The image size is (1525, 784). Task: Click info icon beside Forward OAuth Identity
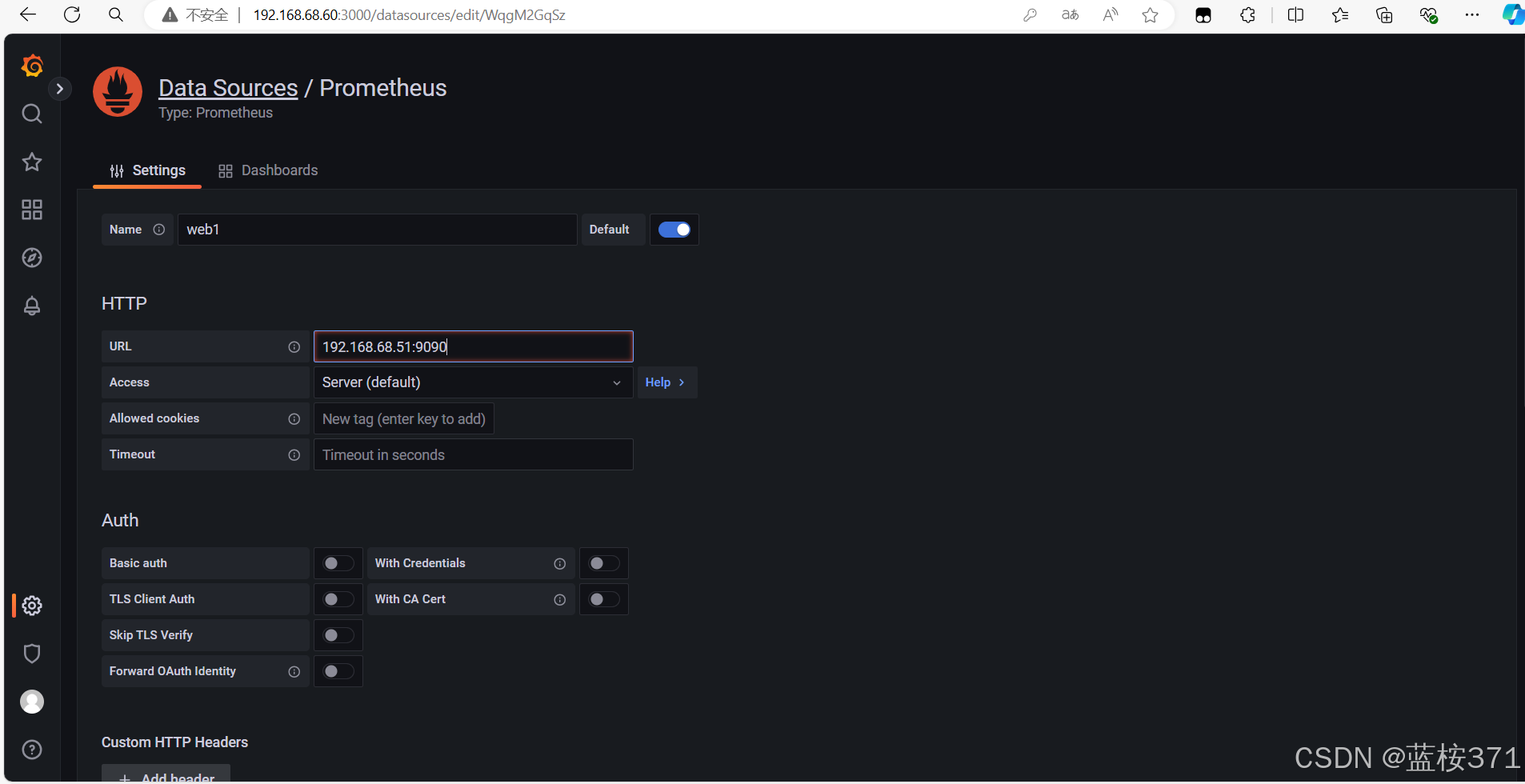[x=294, y=672]
